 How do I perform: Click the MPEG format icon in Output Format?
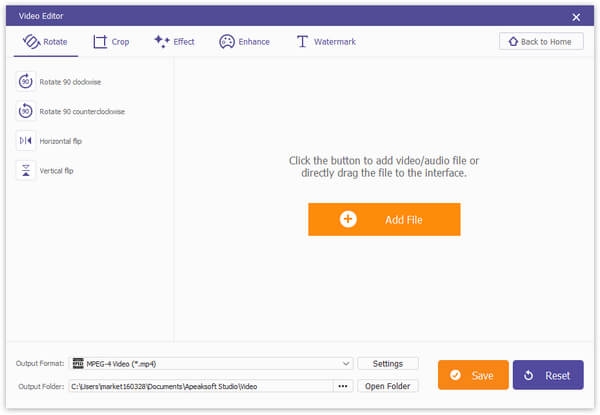coord(78,363)
